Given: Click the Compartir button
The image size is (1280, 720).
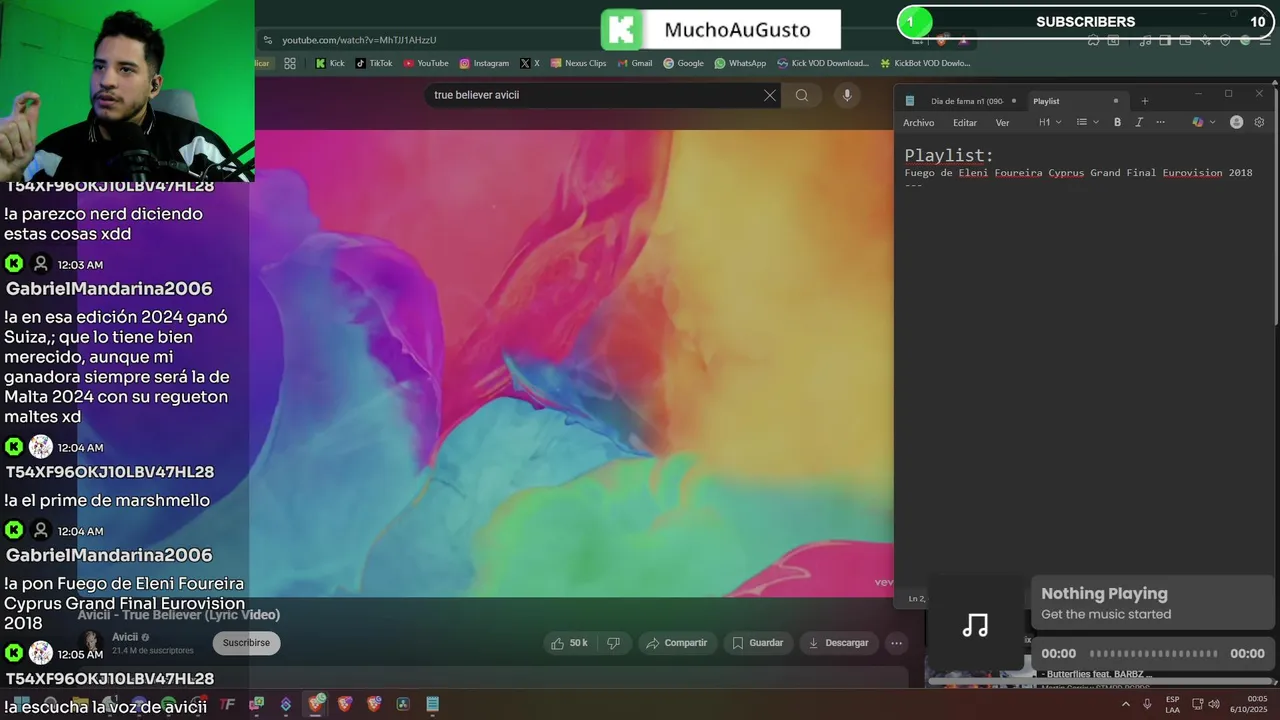Looking at the screenshot, I should pos(677,643).
